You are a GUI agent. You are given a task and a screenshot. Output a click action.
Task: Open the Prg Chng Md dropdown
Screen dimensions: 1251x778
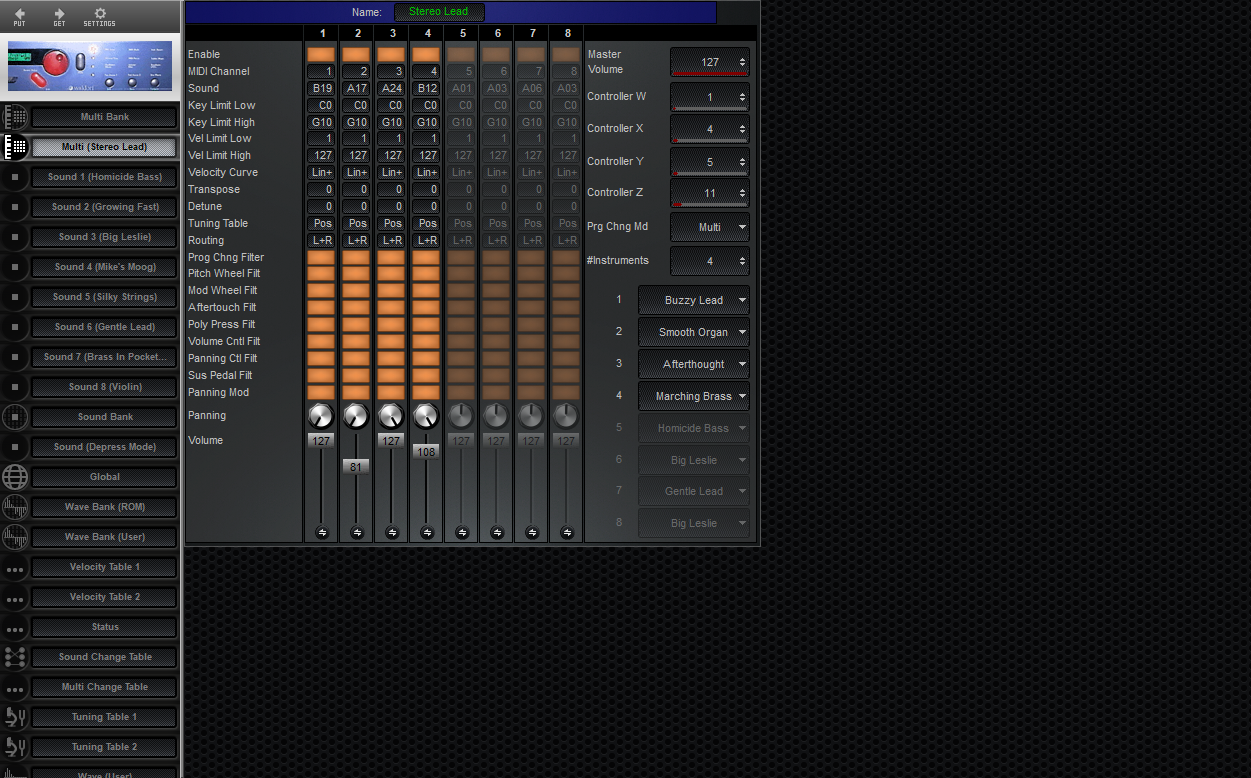click(709, 226)
